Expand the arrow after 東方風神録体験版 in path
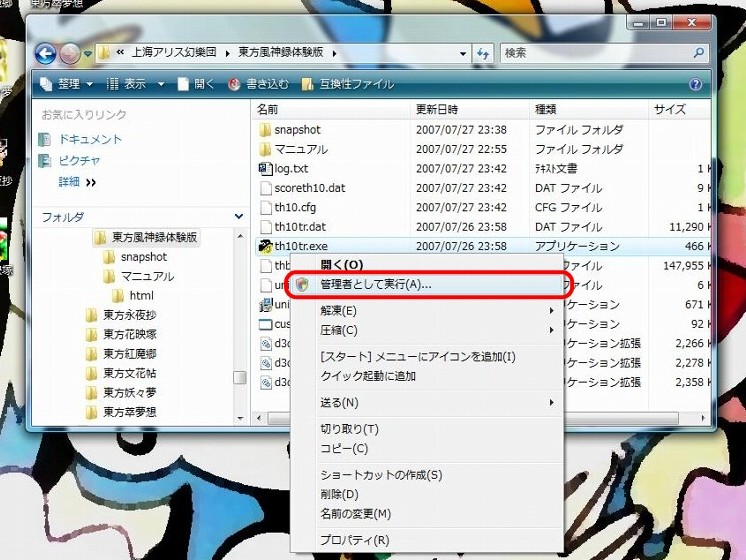This screenshot has width=746, height=560. point(334,53)
